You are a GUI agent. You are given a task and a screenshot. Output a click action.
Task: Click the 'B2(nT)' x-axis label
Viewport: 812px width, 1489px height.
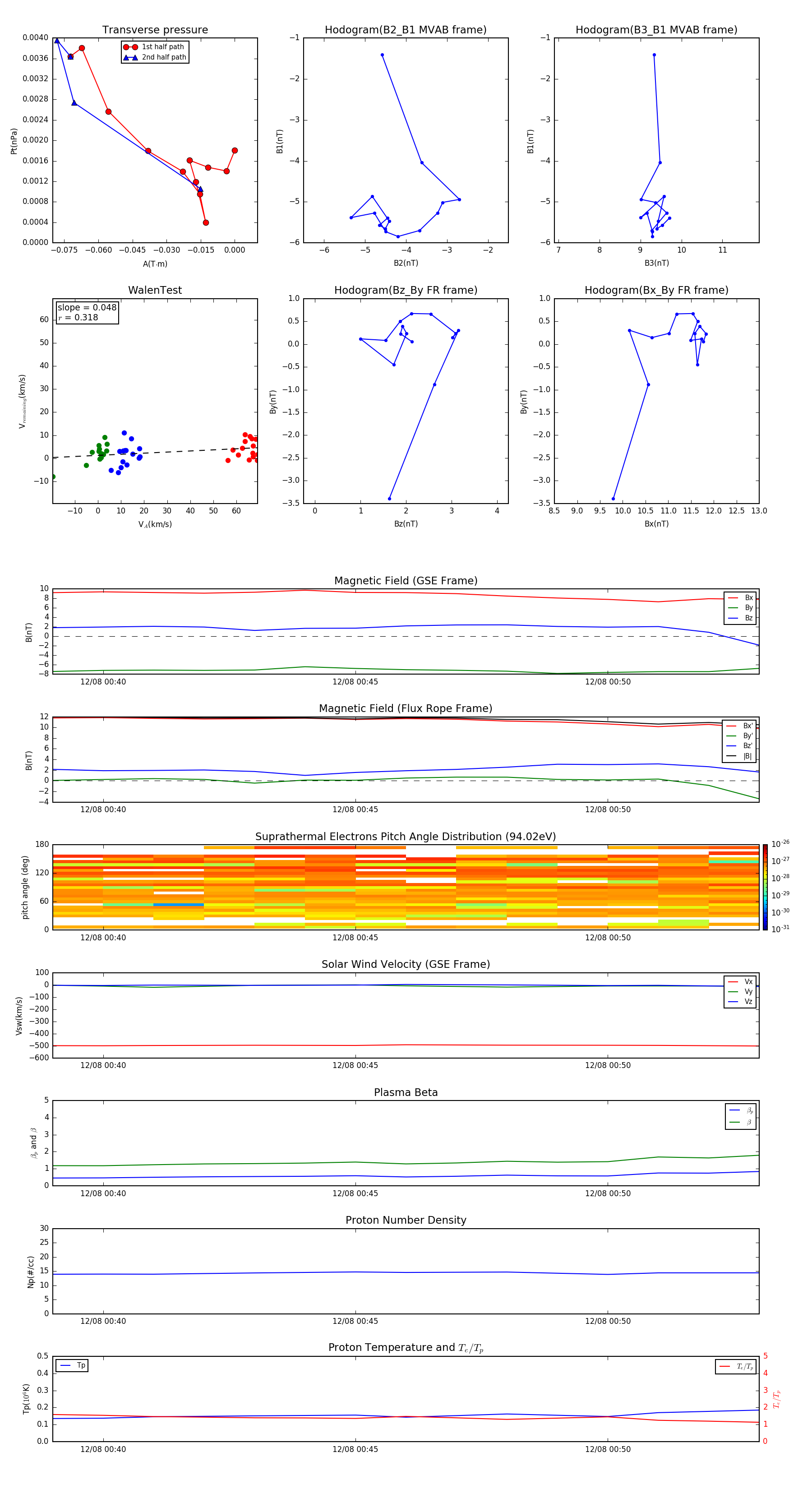pyautogui.click(x=406, y=263)
